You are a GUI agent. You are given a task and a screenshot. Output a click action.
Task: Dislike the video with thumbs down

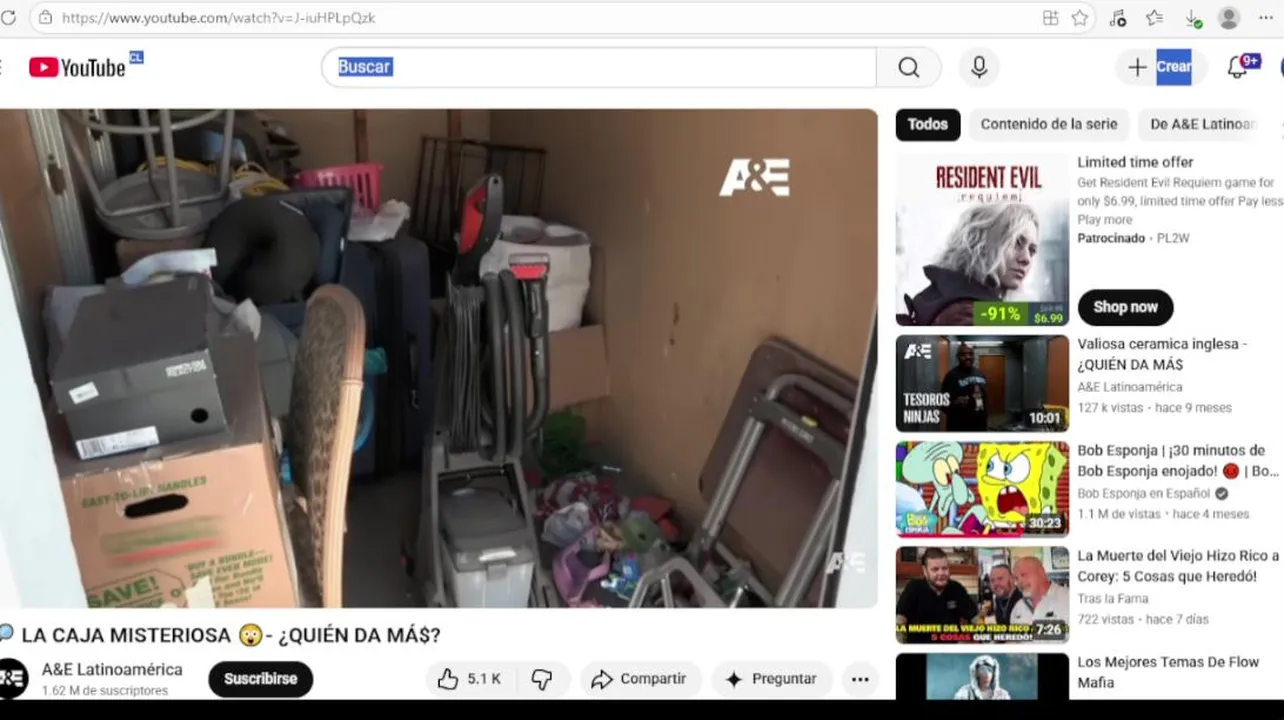[x=542, y=679]
